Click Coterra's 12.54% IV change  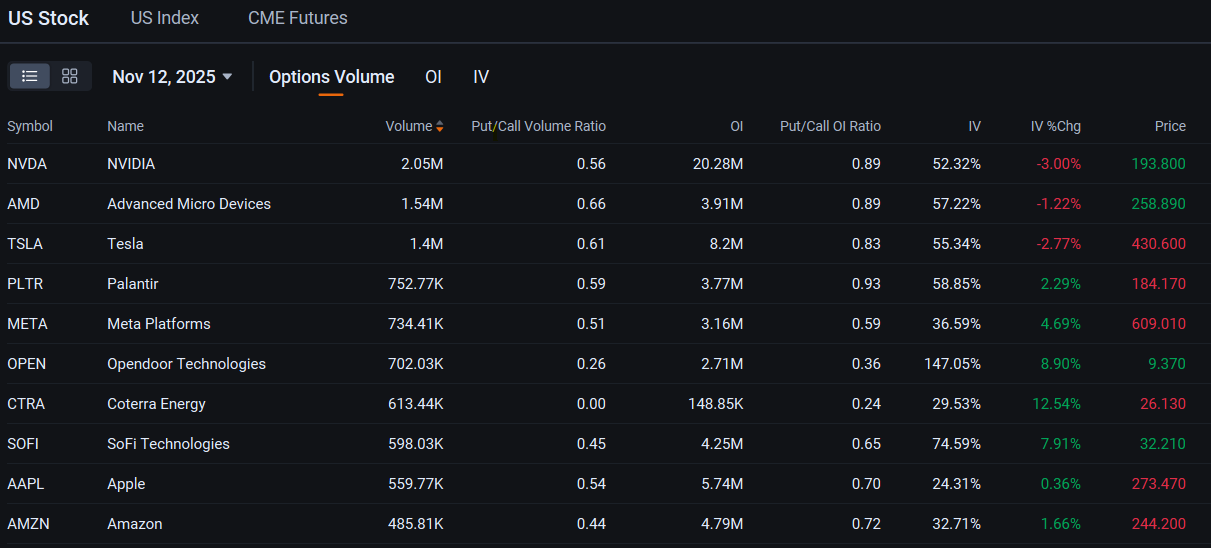[x=1056, y=404]
